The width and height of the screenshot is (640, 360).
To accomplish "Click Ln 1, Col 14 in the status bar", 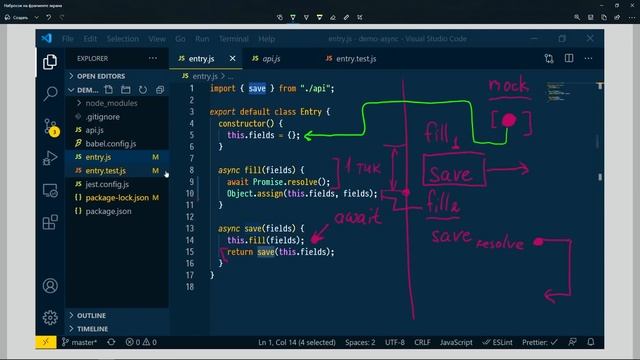I will click(297, 342).
